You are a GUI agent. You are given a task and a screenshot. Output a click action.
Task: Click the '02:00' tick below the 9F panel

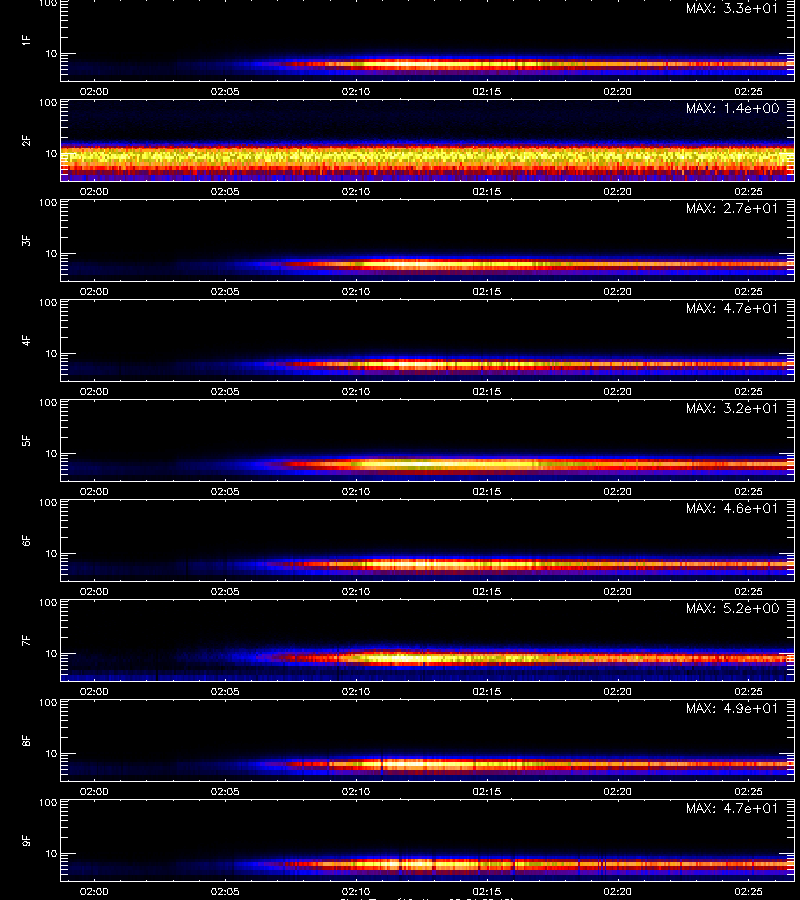pyautogui.click(x=94, y=891)
